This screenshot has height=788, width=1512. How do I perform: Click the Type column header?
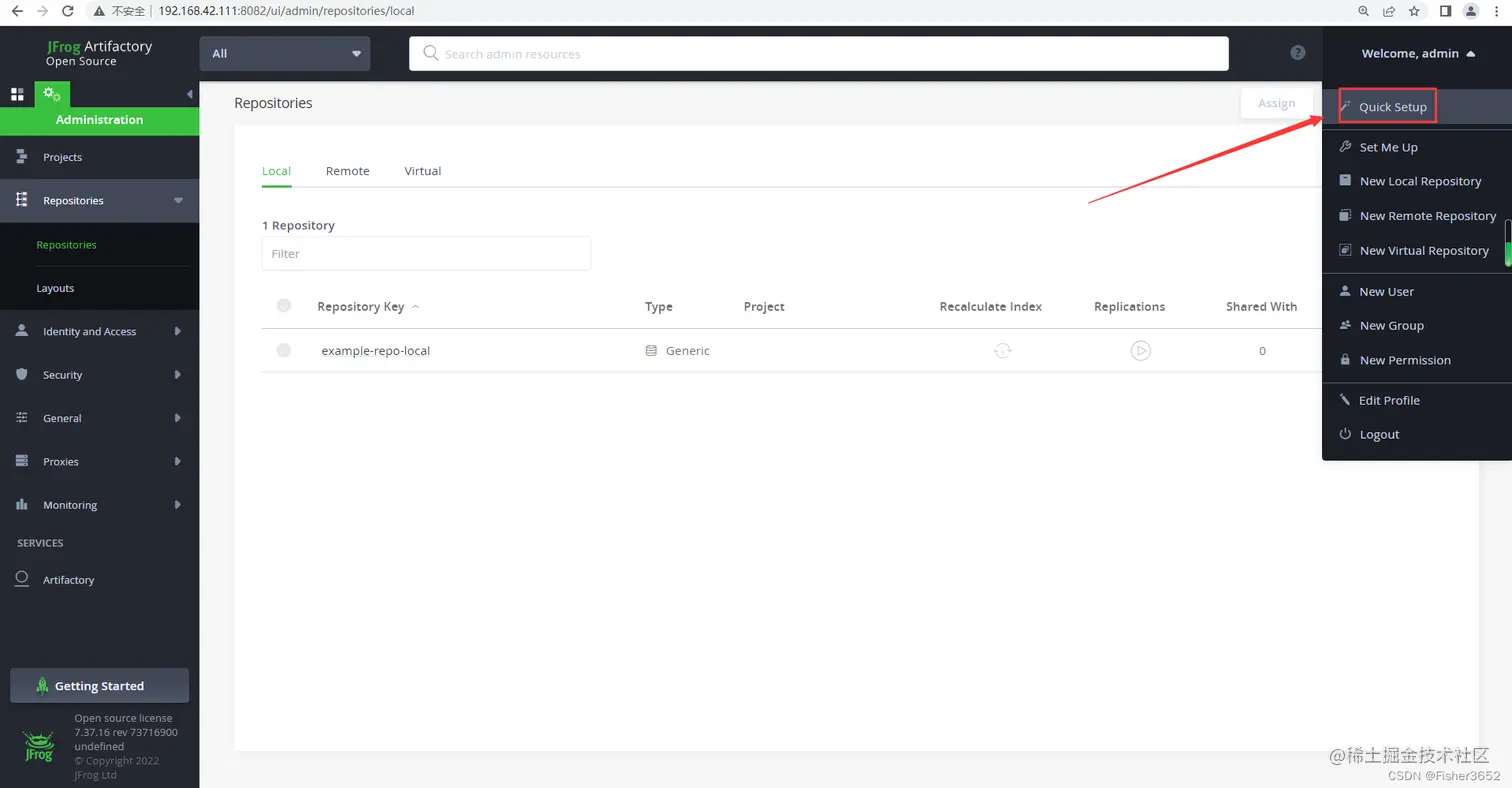(659, 306)
